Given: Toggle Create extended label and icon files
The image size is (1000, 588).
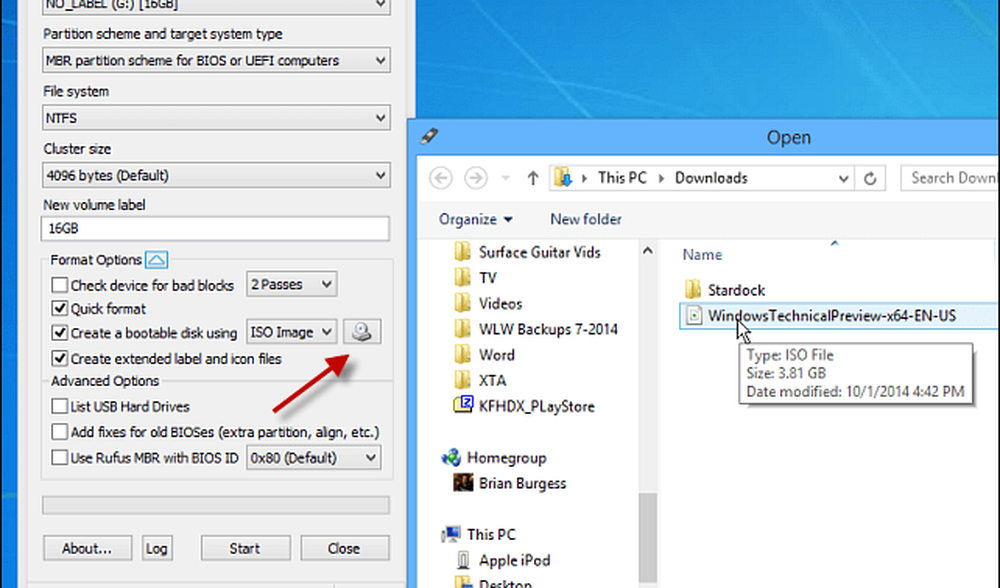Looking at the screenshot, I should click(x=59, y=358).
